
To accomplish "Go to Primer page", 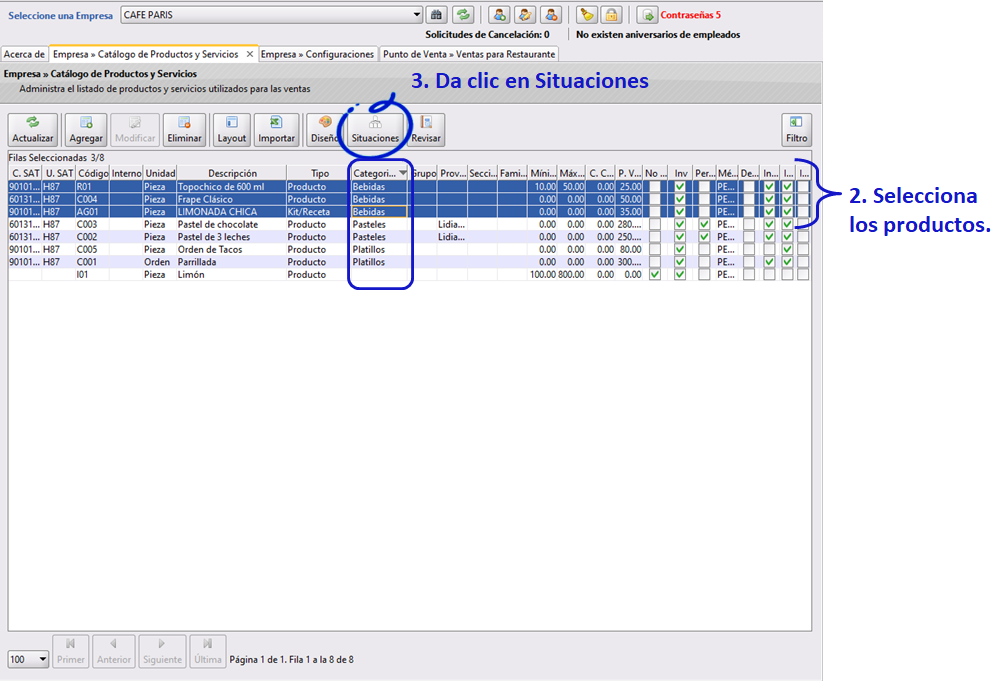I will click(70, 651).
